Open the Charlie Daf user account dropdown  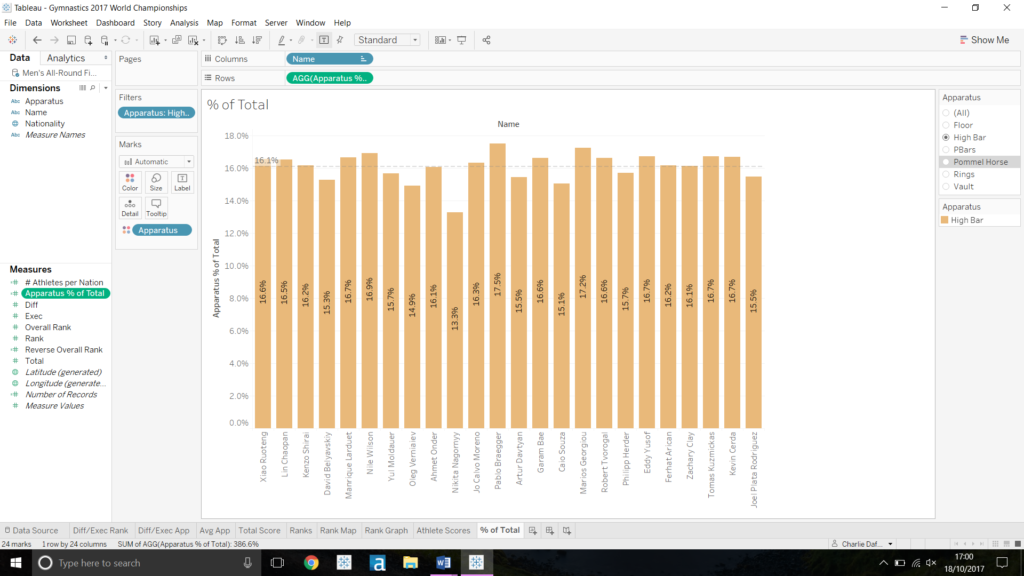tap(862, 544)
